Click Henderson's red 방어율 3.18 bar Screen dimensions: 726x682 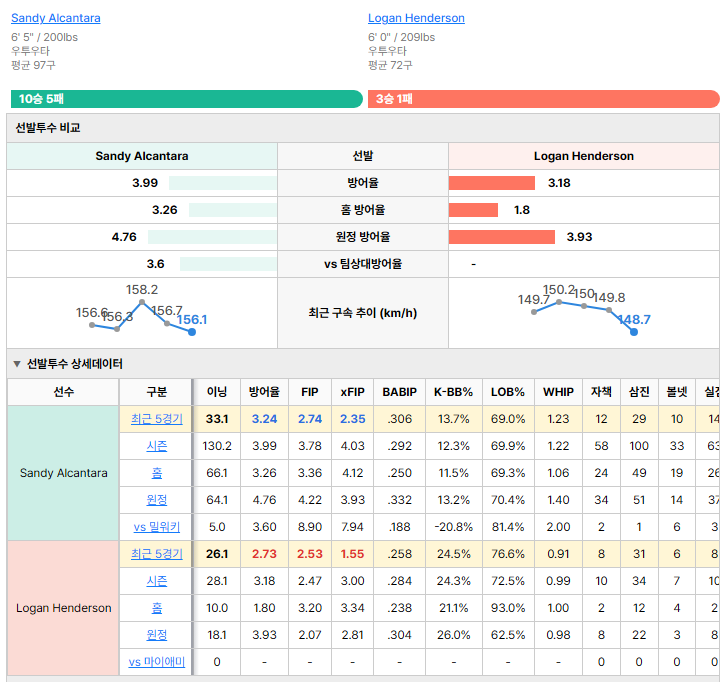(x=492, y=183)
